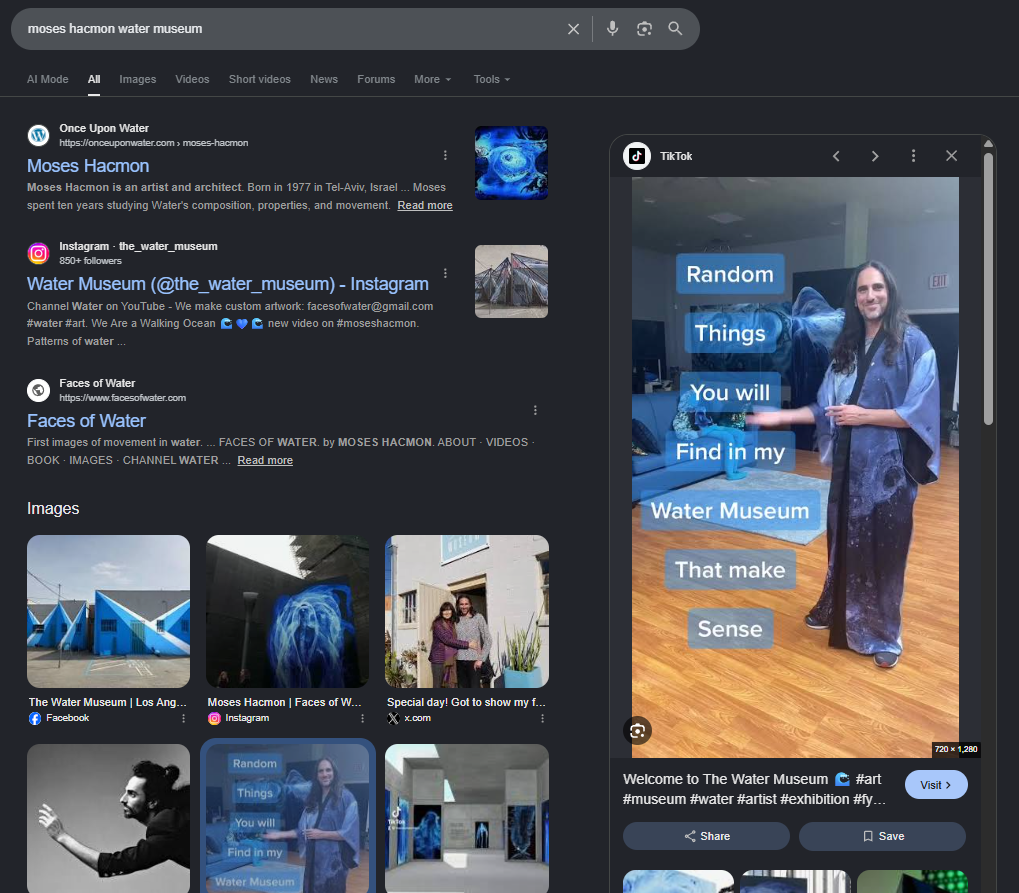This screenshot has width=1019, height=893.
Task: Switch to Forums tab
Action: (x=376, y=79)
